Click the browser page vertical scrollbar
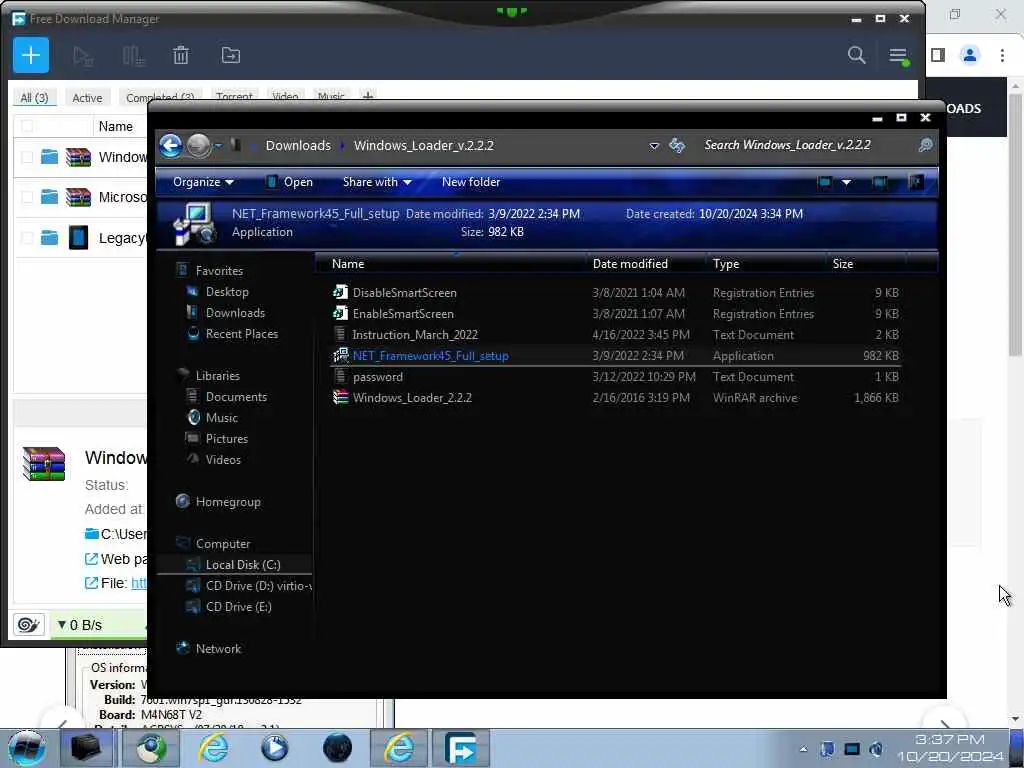This screenshot has height=768, width=1024. 1015,225
